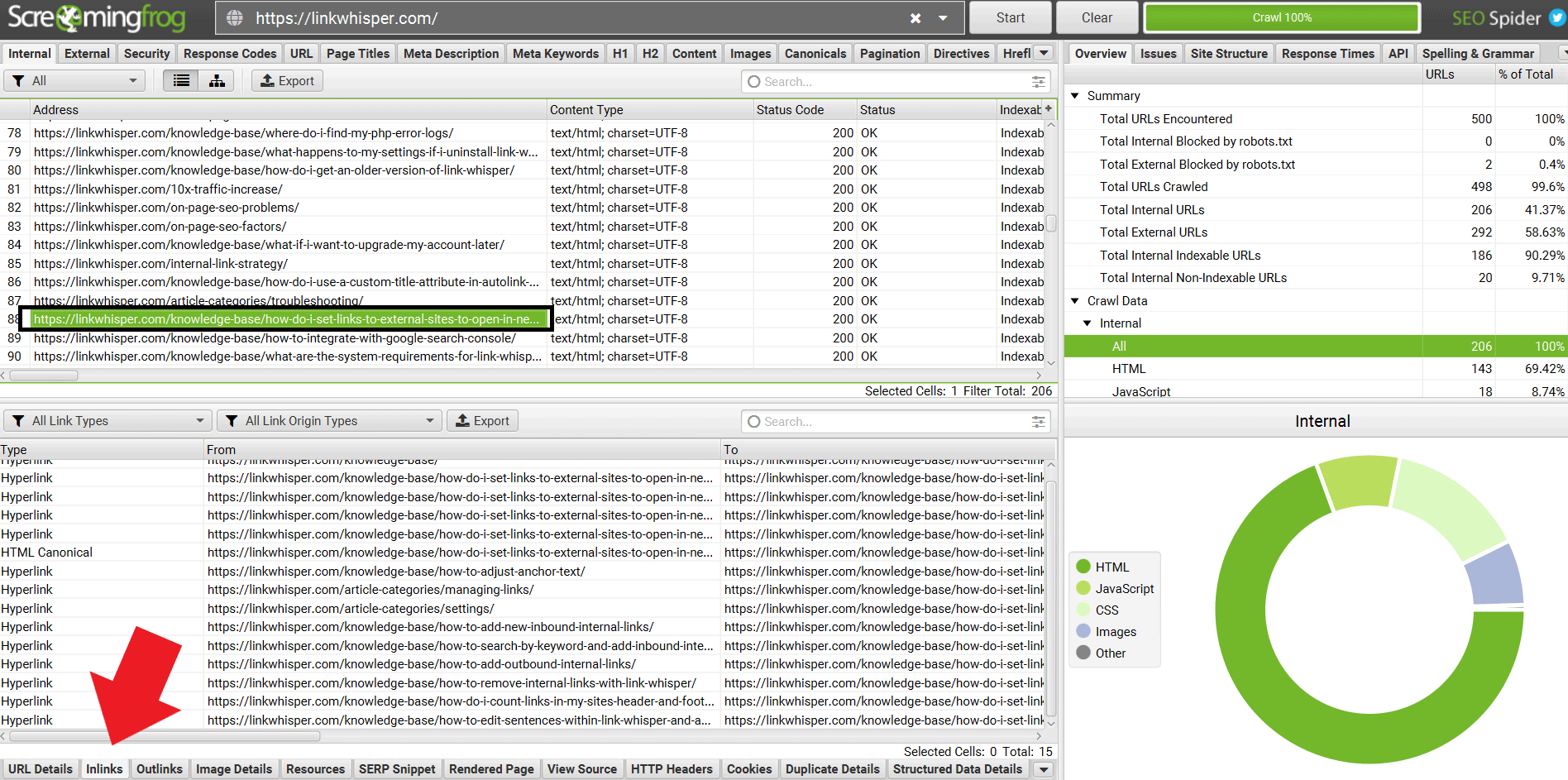Export the internal URL table

pos(287,81)
